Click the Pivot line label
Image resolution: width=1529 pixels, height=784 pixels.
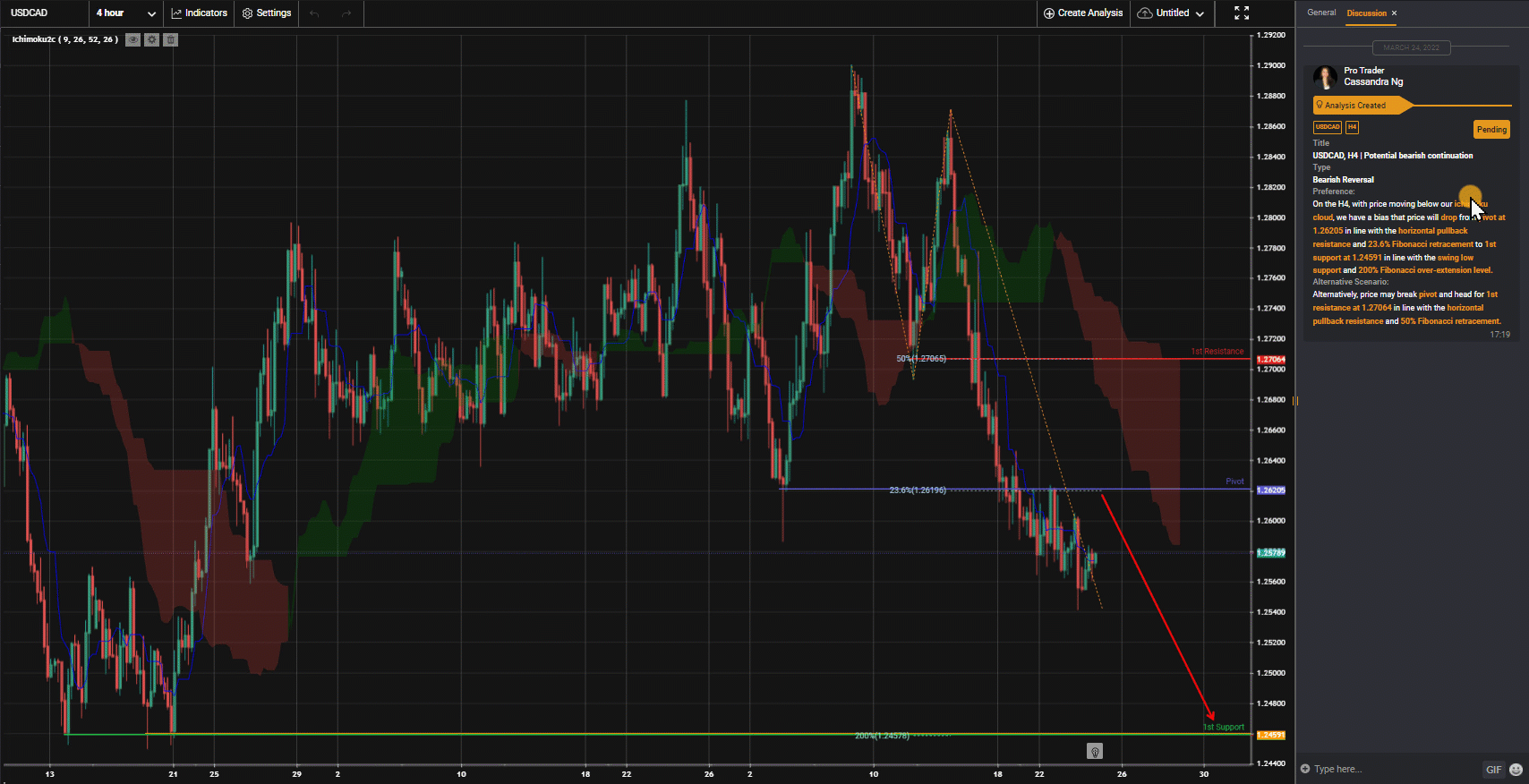(x=1234, y=481)
